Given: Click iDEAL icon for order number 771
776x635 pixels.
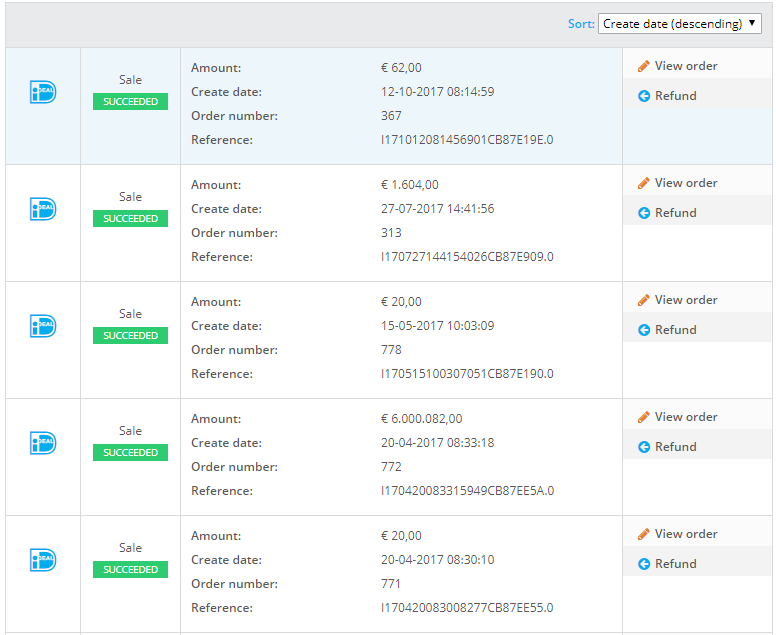Looking at the screenshot, I should point(43,560).
